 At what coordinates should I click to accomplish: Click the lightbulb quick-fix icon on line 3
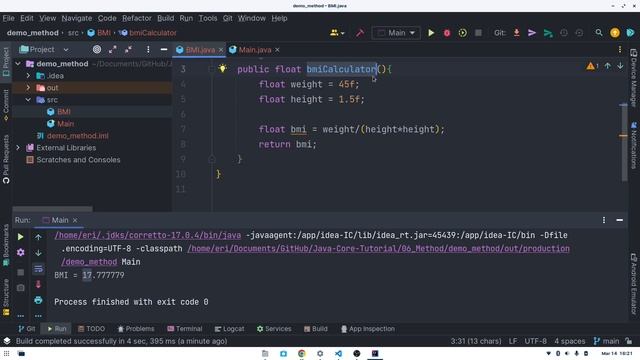click(222, 68)
